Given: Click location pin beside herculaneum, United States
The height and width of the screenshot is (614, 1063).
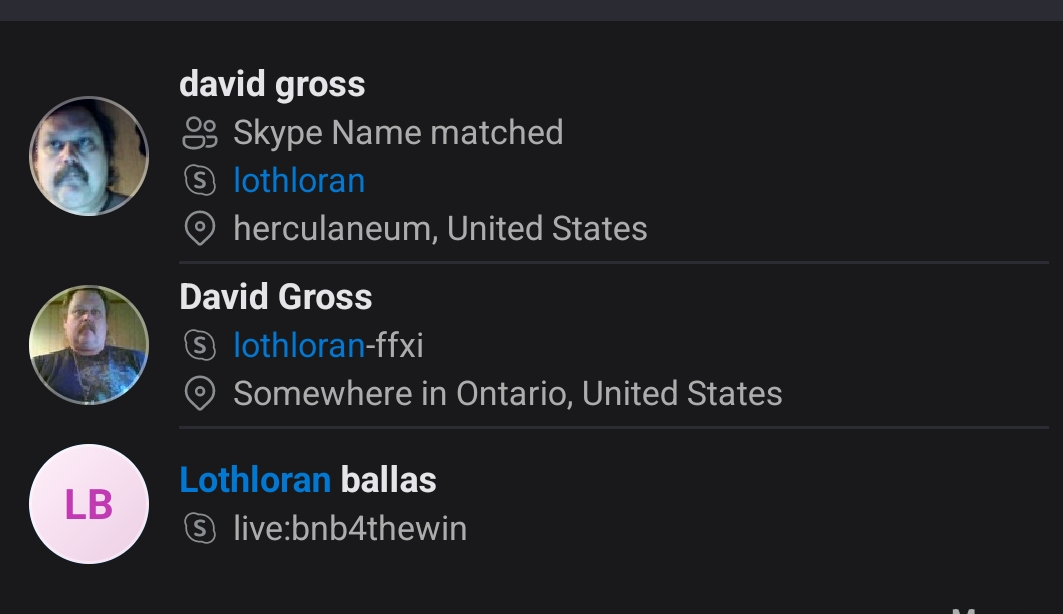Looking at the screenshot, I should tap(200, 228).
